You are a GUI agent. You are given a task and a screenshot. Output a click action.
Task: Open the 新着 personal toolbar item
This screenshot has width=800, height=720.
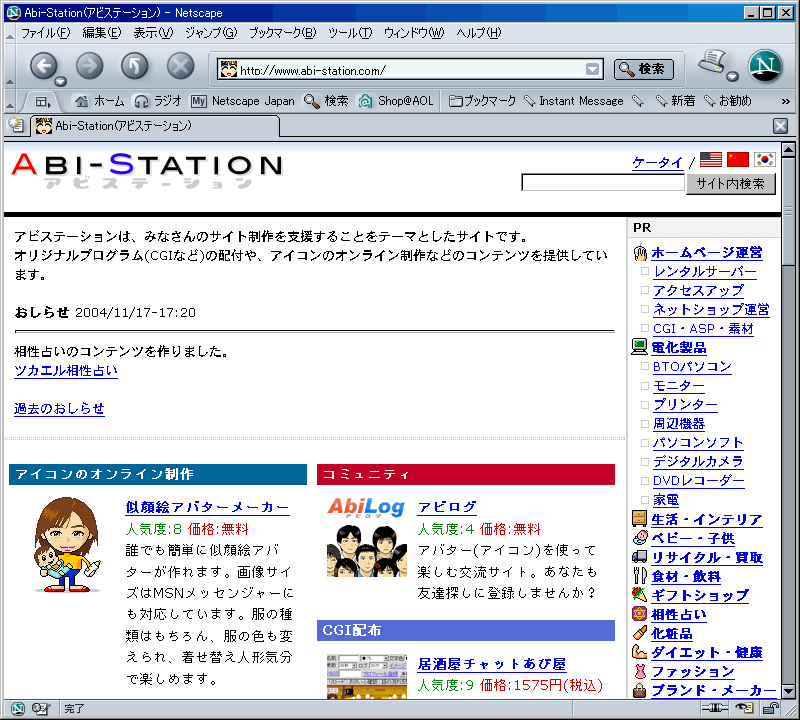[x=675, y=101]
